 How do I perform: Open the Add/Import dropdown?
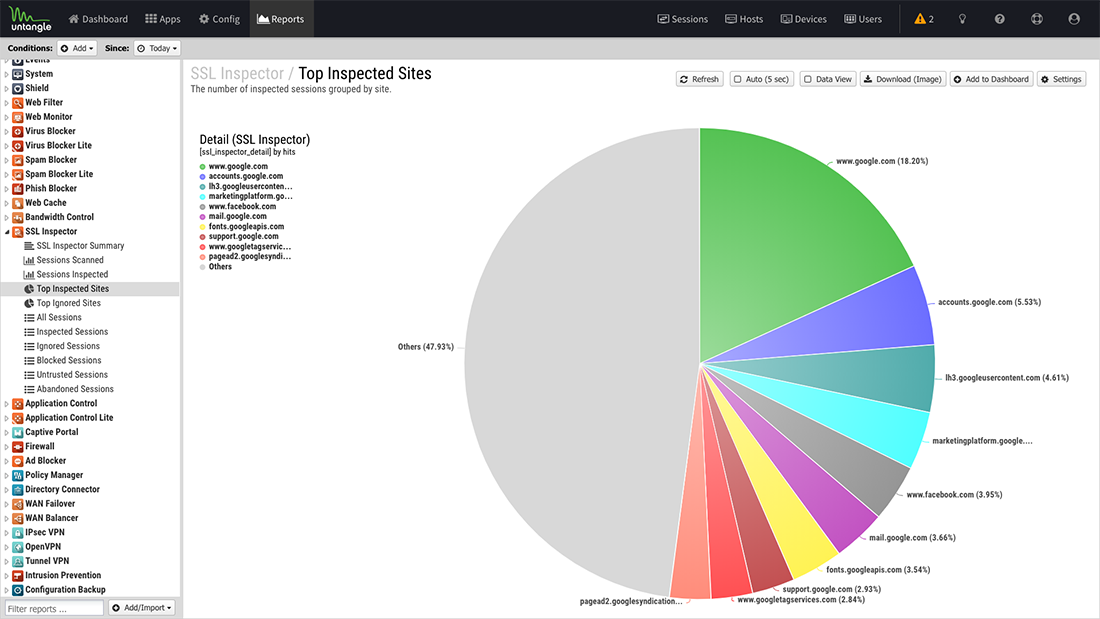pyautogui.click(x=142, y=608)
